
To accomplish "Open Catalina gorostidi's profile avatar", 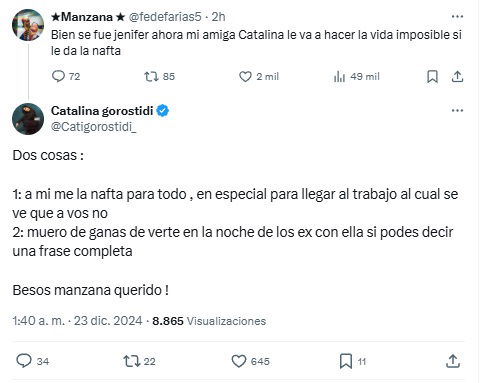I will tap(28, 119).
